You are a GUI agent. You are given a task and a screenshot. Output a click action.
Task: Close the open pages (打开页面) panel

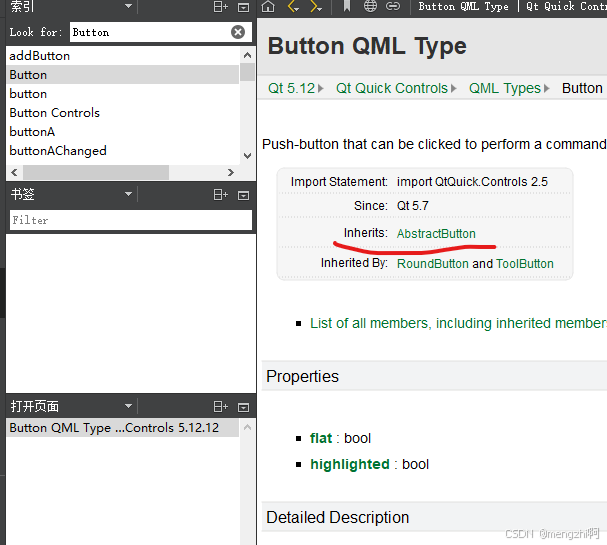click(243, 407)
